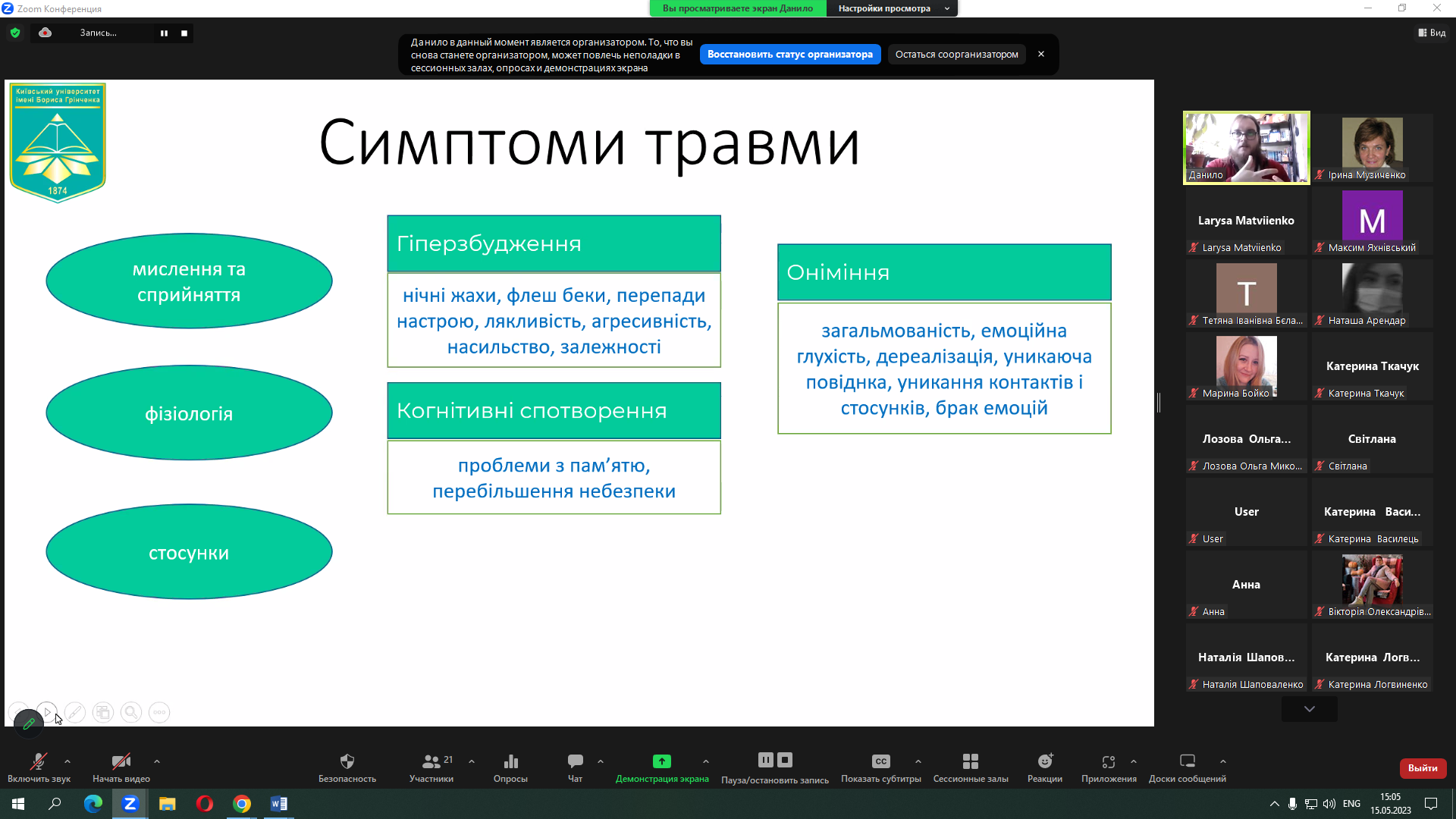Screen dimensions: 1456x819
Task: Stop recording in top recording indicator
Action: [x=184, y=33]
